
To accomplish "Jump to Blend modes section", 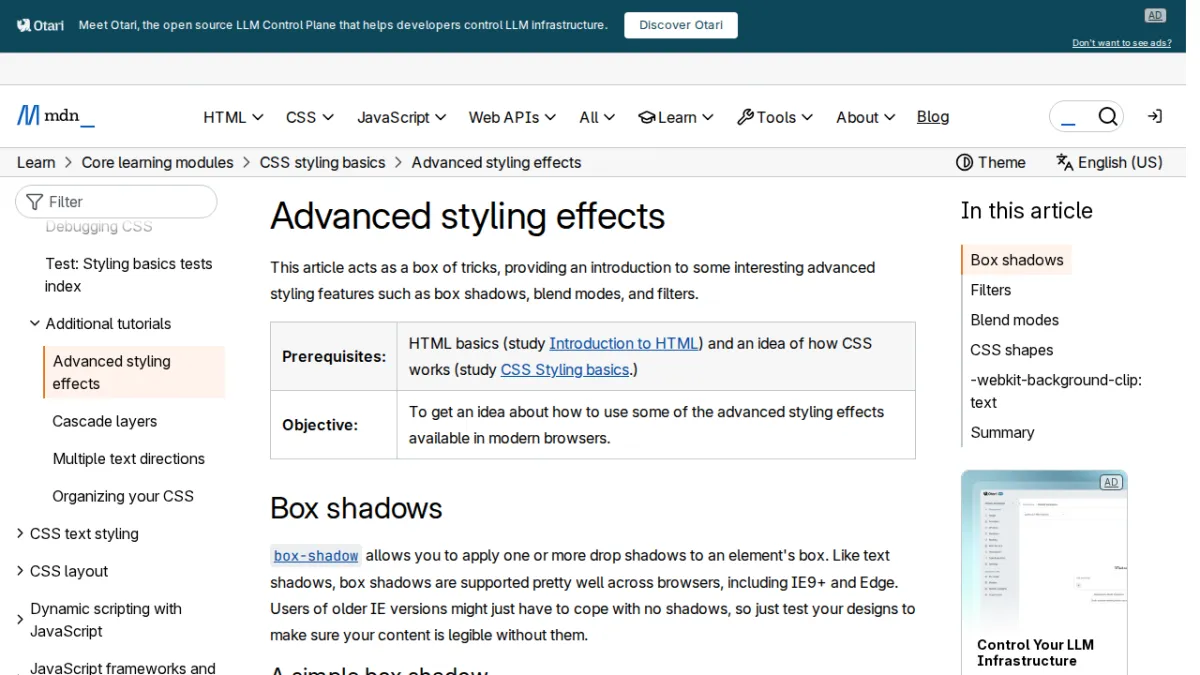I will click(x=1015, y=320).
